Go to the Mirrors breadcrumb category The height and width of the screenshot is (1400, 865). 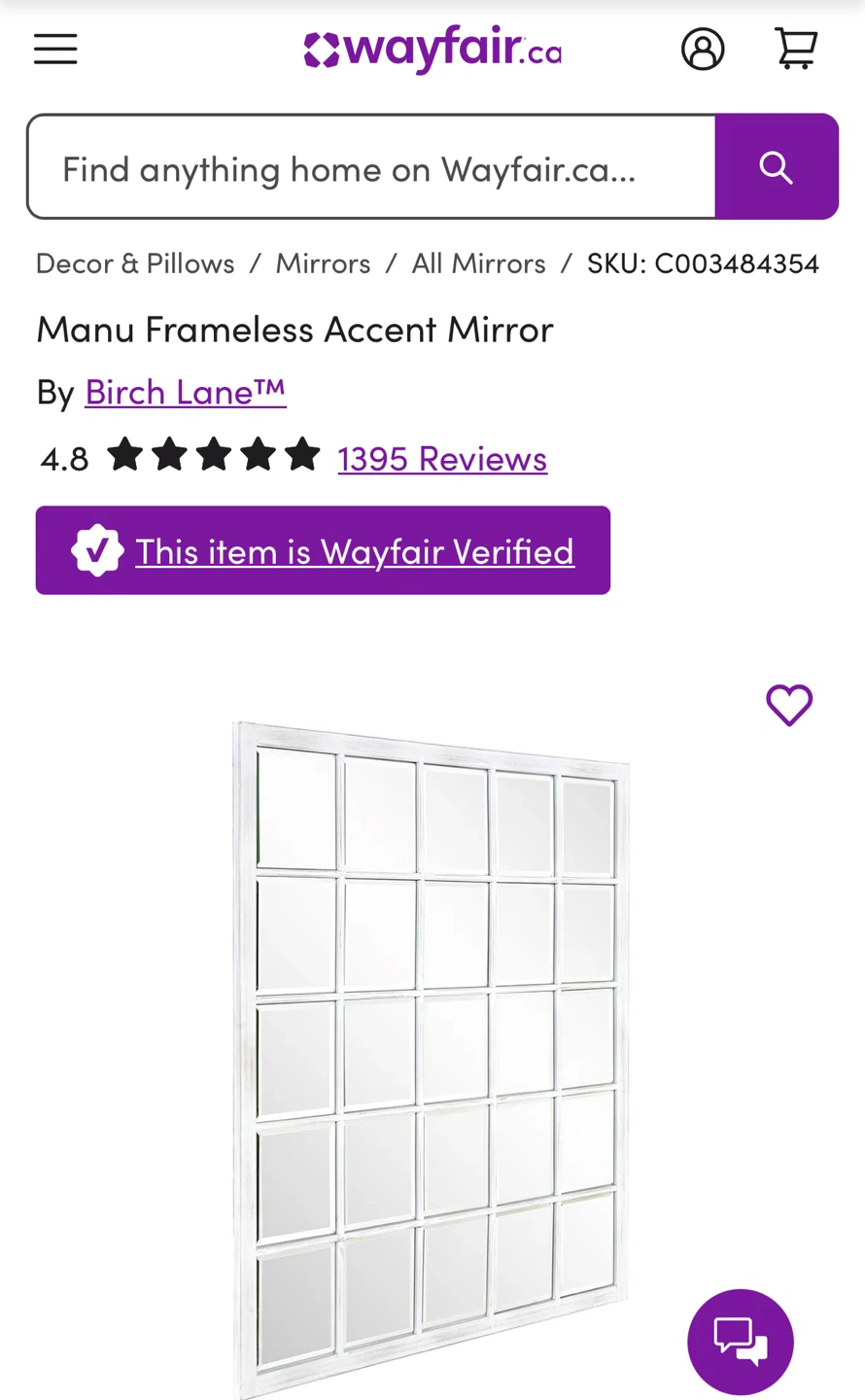[x=323, y=263]
